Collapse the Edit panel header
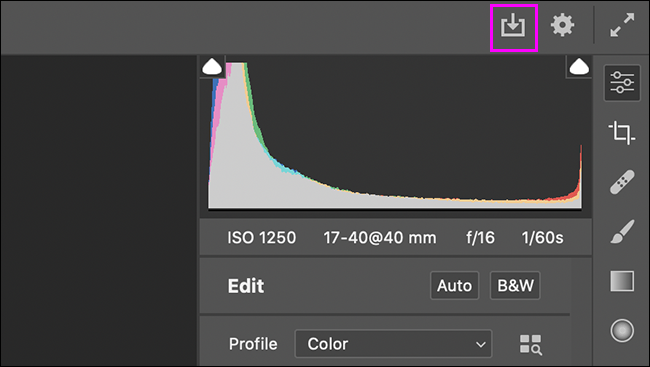The width and height of the screenshot is (650, 367). click(246, 286)
